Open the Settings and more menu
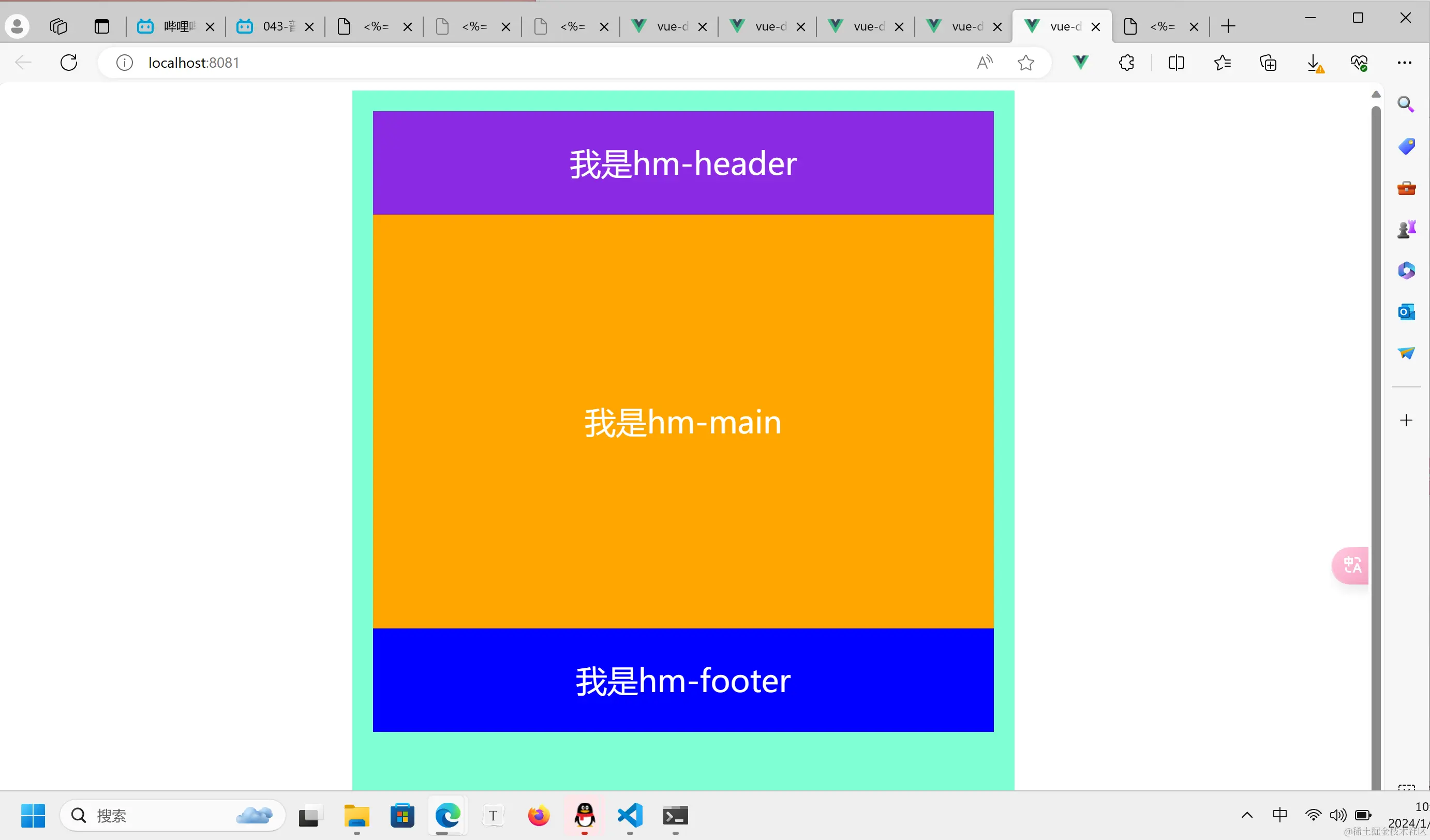1430x840 pixels. click(1405, 63)
